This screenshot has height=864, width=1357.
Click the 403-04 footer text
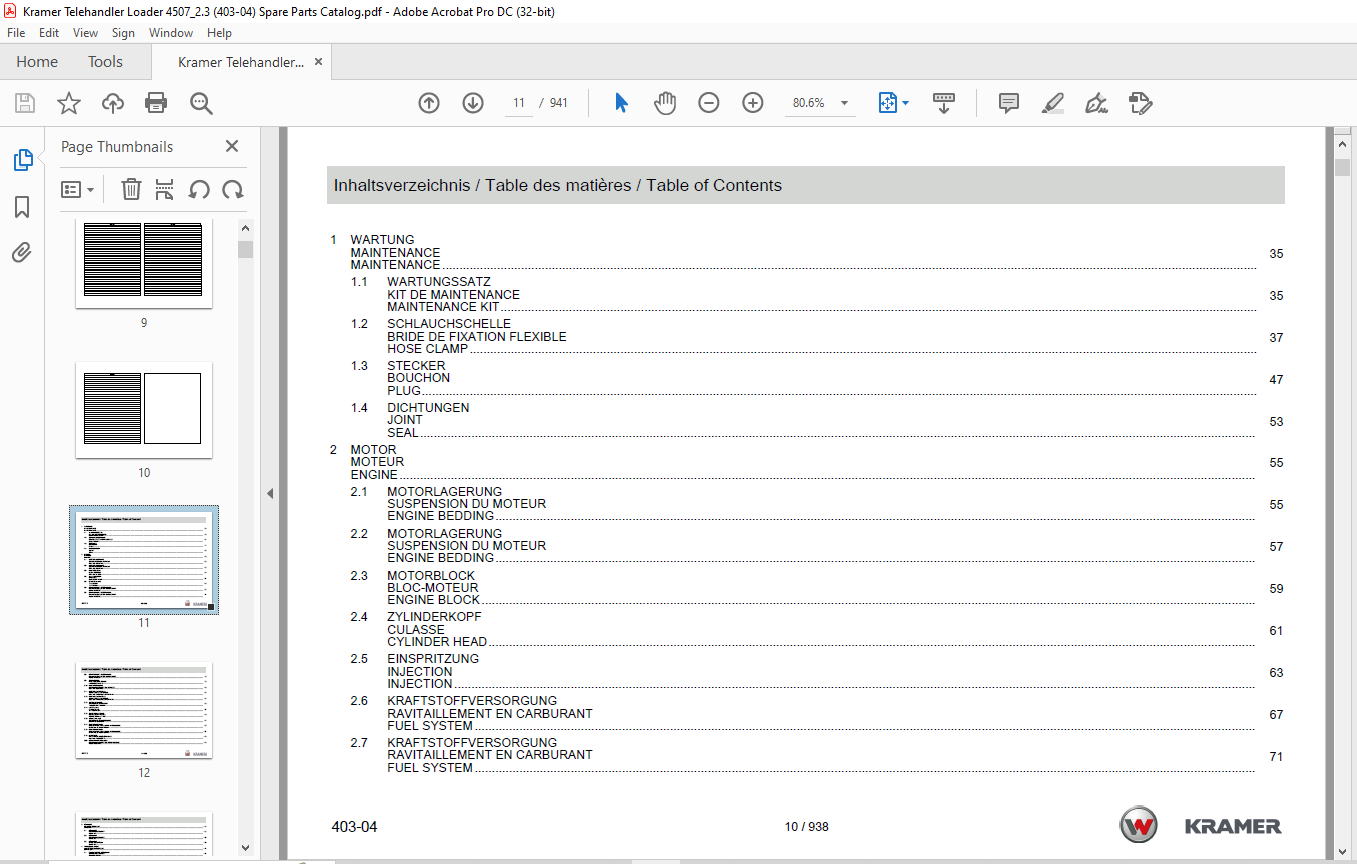pyautogui.click(x=355, y=827)
